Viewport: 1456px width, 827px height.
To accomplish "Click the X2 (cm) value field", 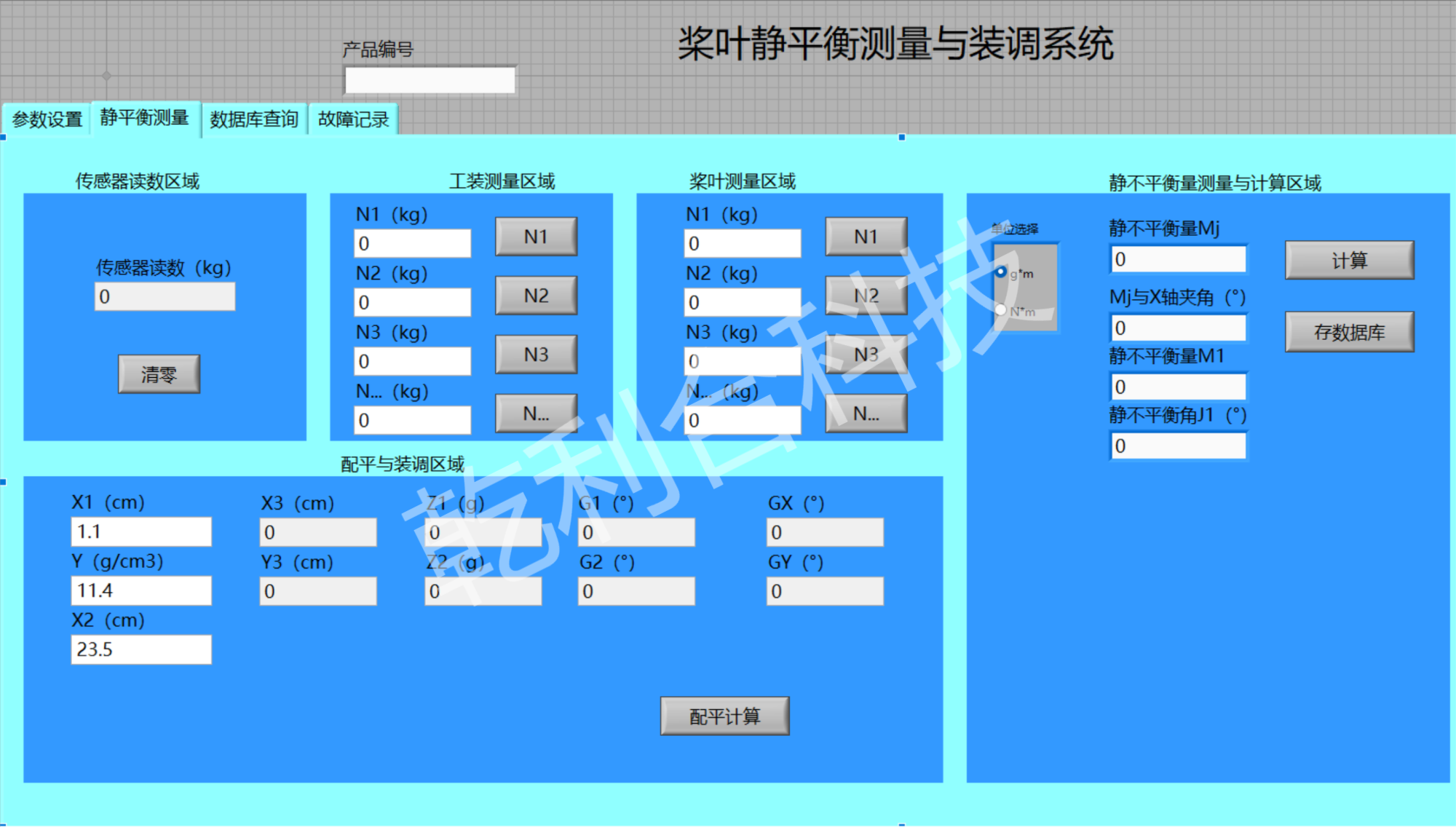I will 141,649.
